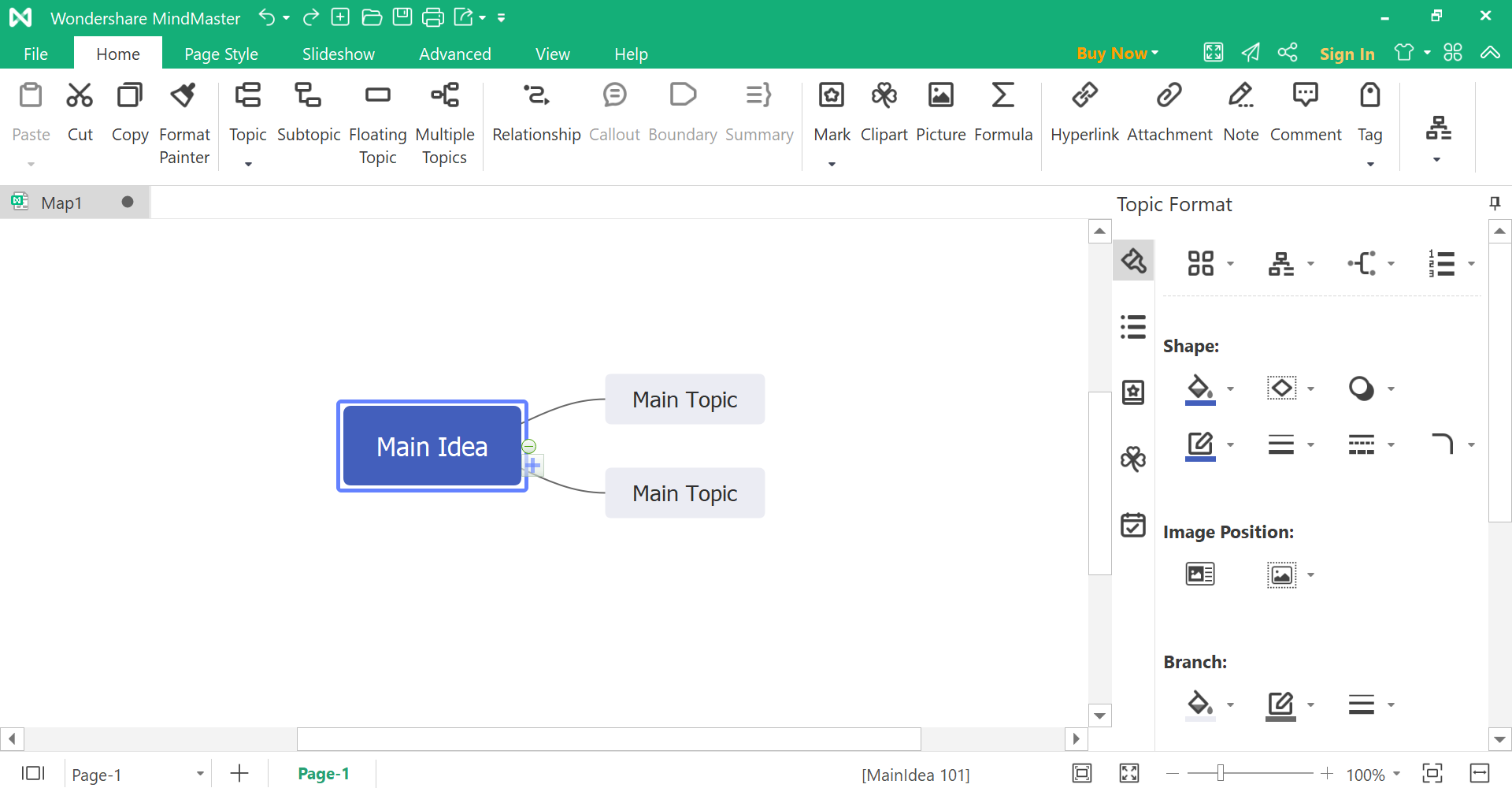Screen dimensions: 1512x788
Task: Toggle the page panel icon at bottom left
Action: point(33,774)
